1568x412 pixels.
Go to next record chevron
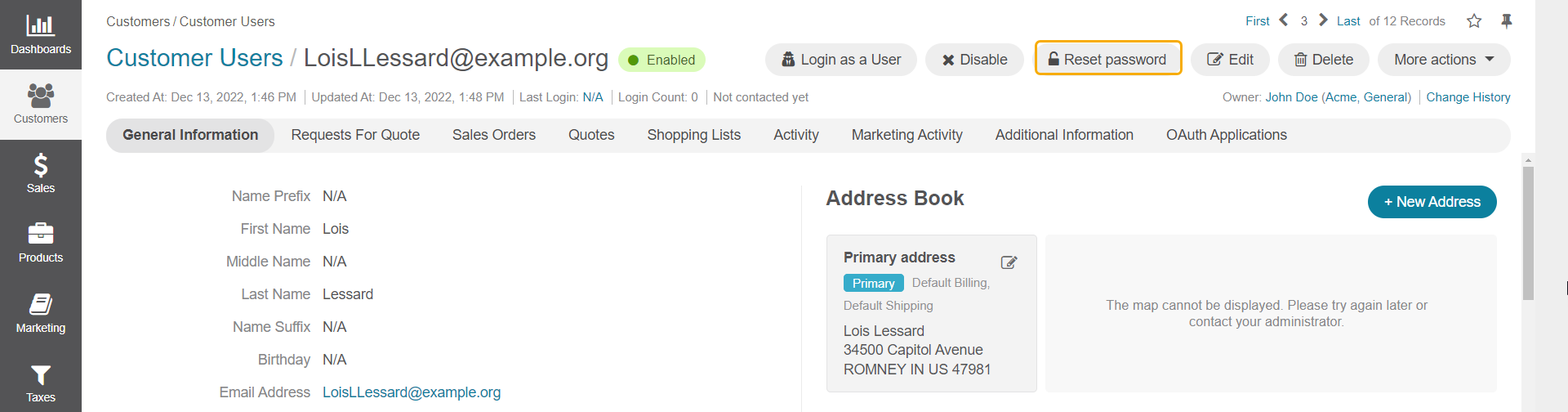coord(1323,20)
